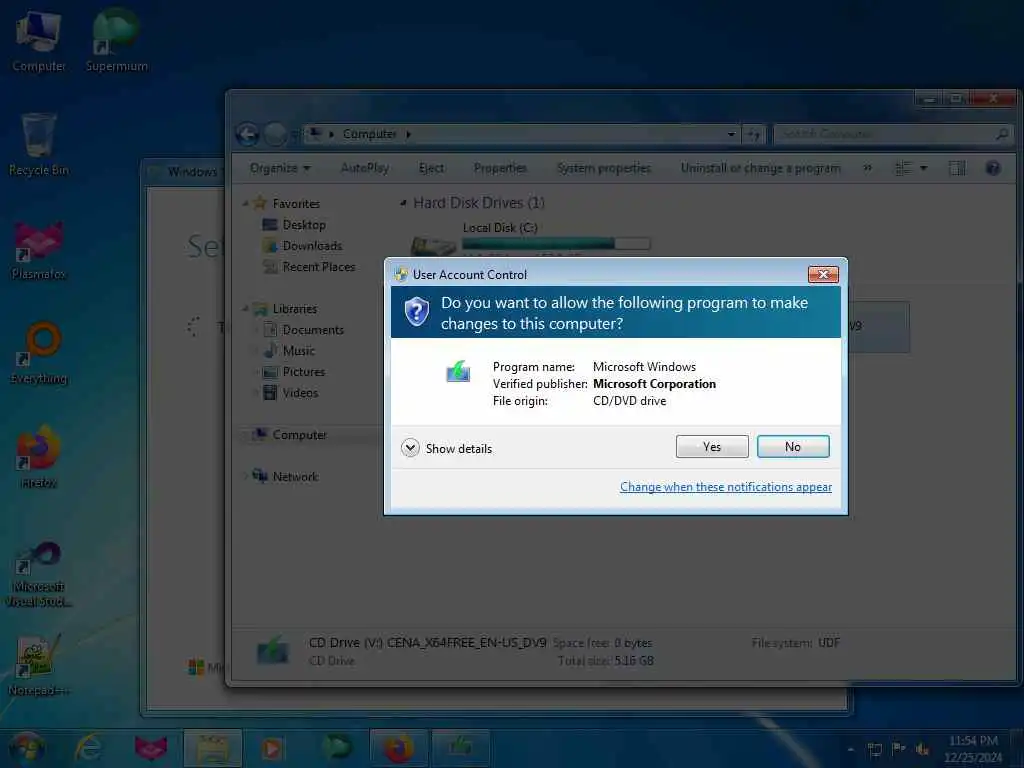This screenshot has width=1024, height=768.
Task: Click the UAC shield question icon
Action: 417,312
